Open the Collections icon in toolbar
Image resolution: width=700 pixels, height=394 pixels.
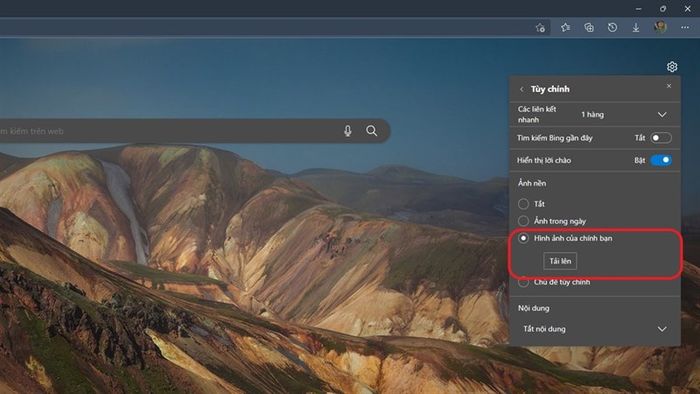click(589, 28)
